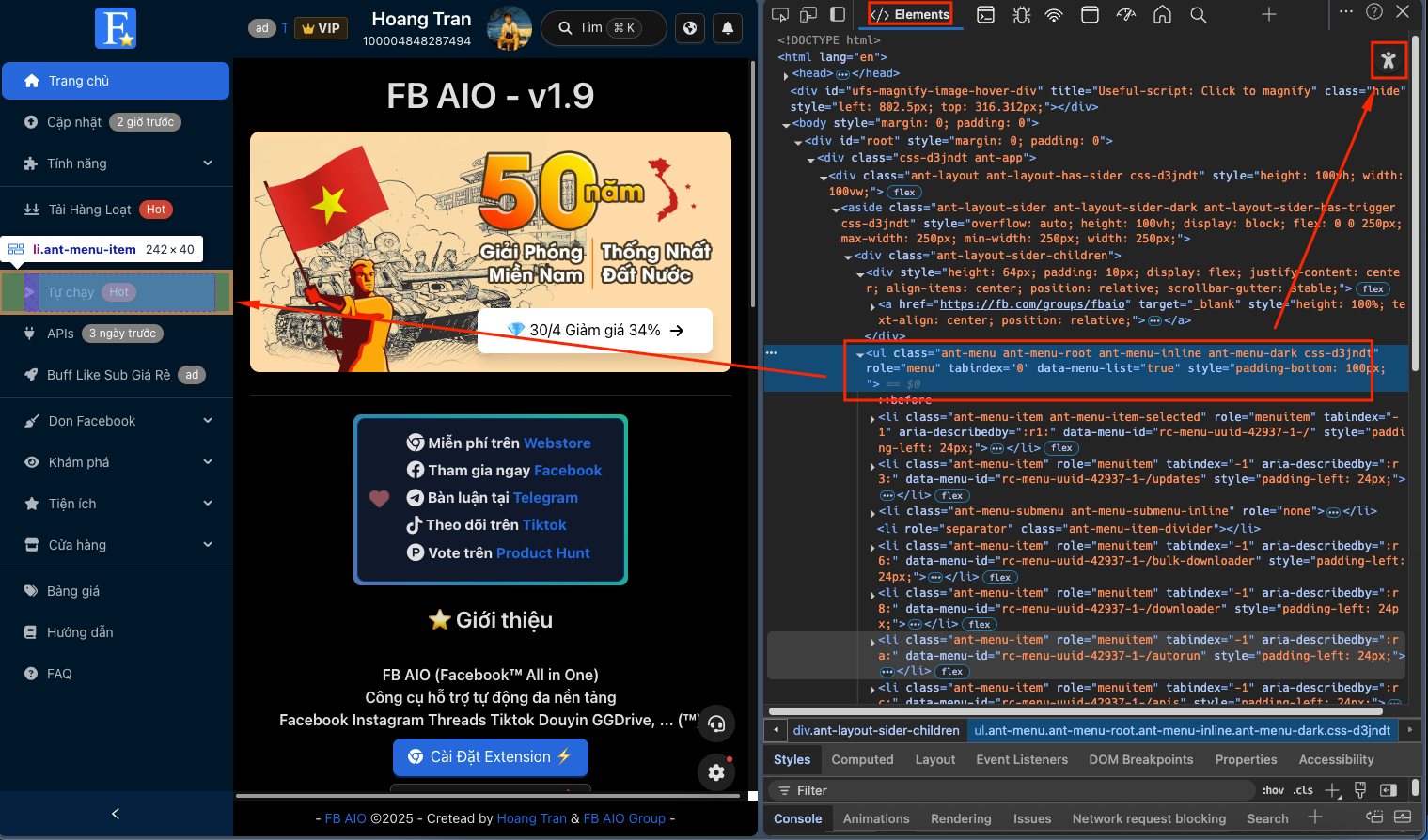This screenshot has width=1428, height=840.
Task: Click the headset support floating button
Action: tap(716, 723)
